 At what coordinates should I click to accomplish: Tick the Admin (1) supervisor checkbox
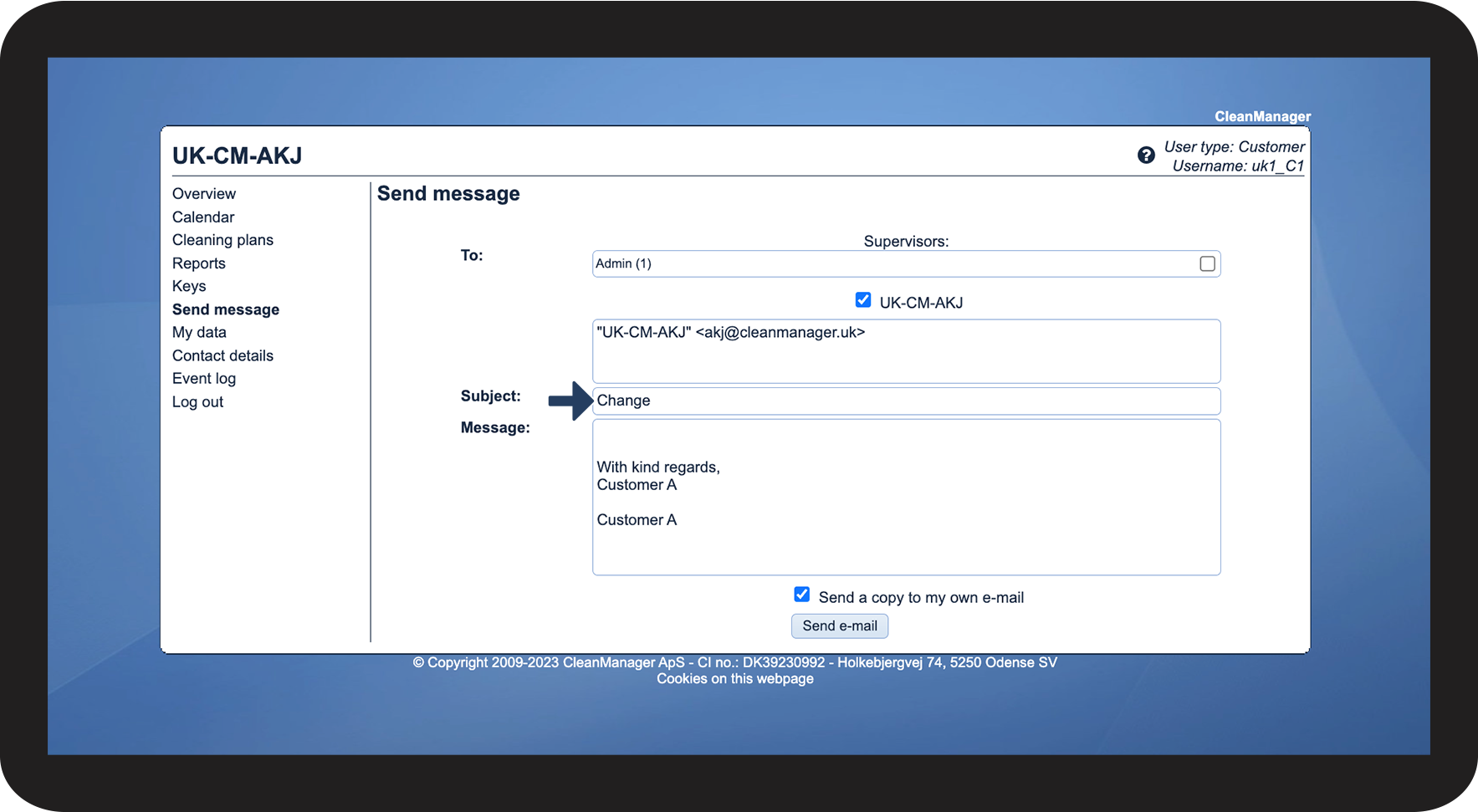tap(1207, 264)
